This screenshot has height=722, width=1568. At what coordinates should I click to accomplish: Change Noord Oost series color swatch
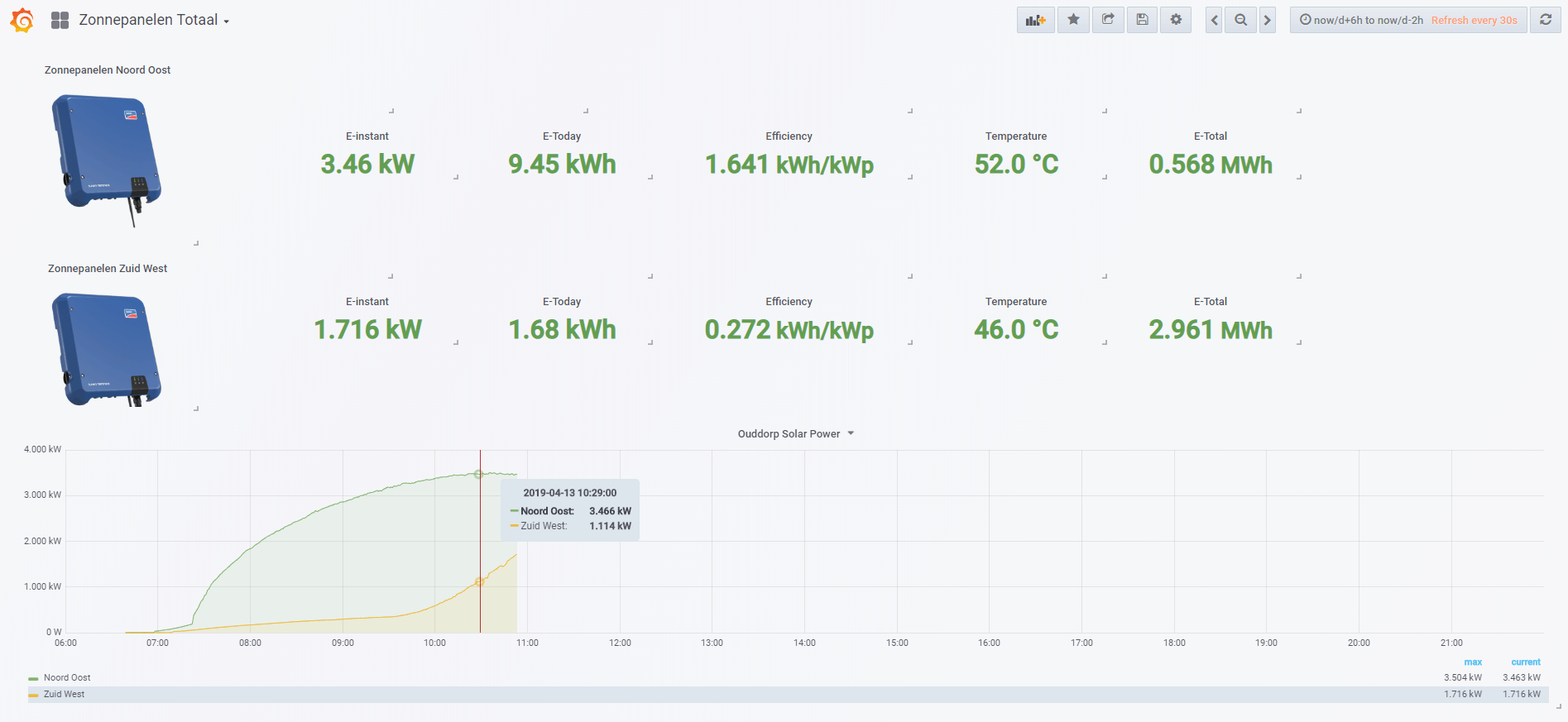33,679
